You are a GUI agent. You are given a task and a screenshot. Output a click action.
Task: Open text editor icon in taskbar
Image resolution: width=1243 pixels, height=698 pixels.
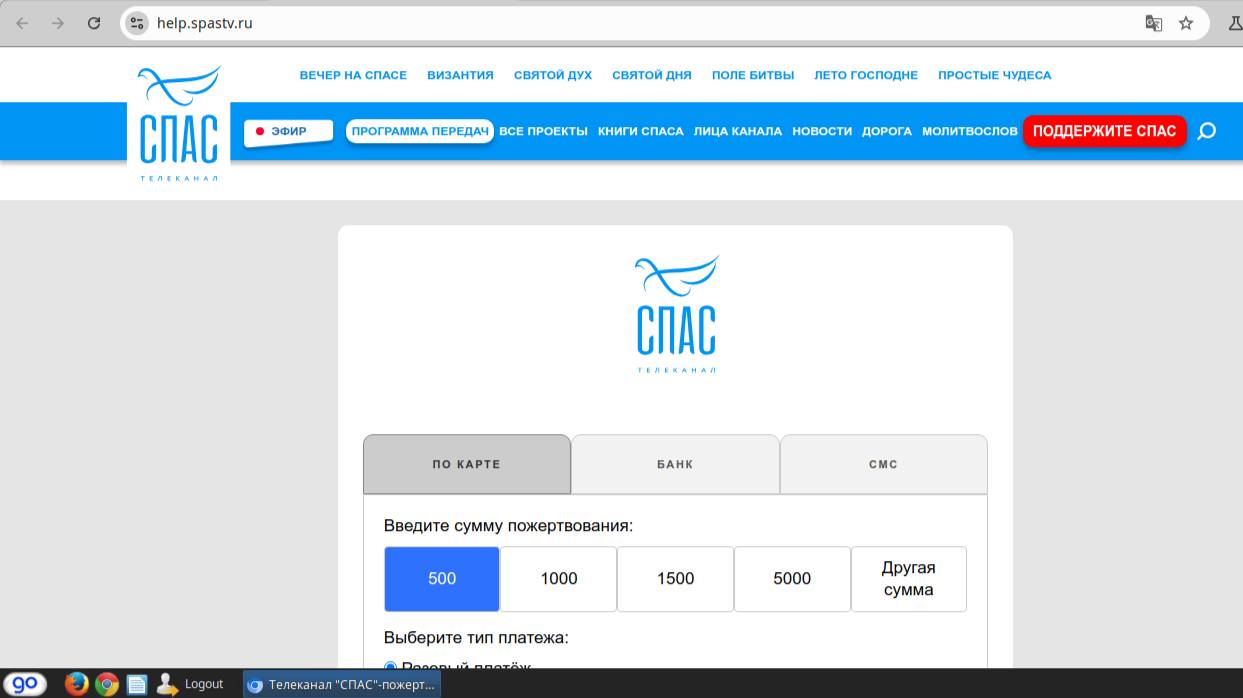[x=137, y=684]
